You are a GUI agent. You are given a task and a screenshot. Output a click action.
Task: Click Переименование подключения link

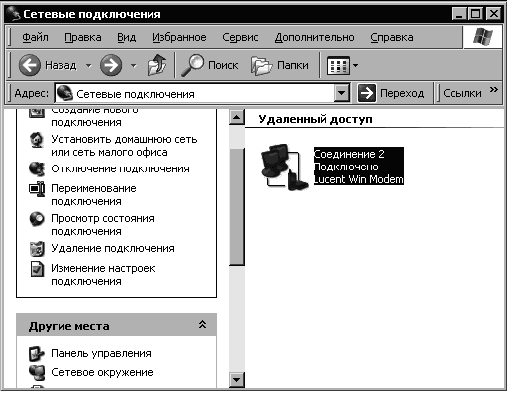tap(94, 195)
